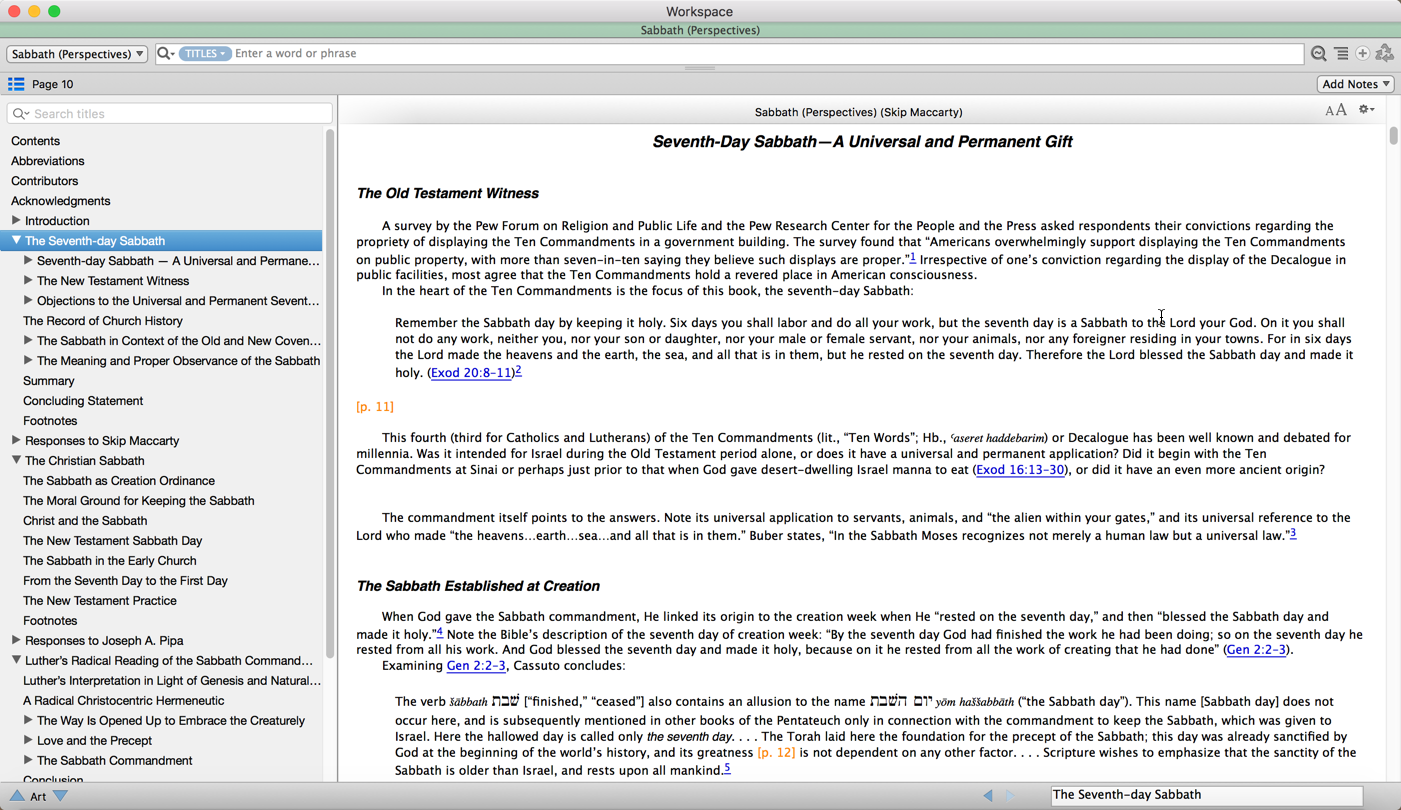This screenshot has width=1401, height=810.
Task: Click the table of contents sidebar scrollbar
Action: (x=330, y=393)
